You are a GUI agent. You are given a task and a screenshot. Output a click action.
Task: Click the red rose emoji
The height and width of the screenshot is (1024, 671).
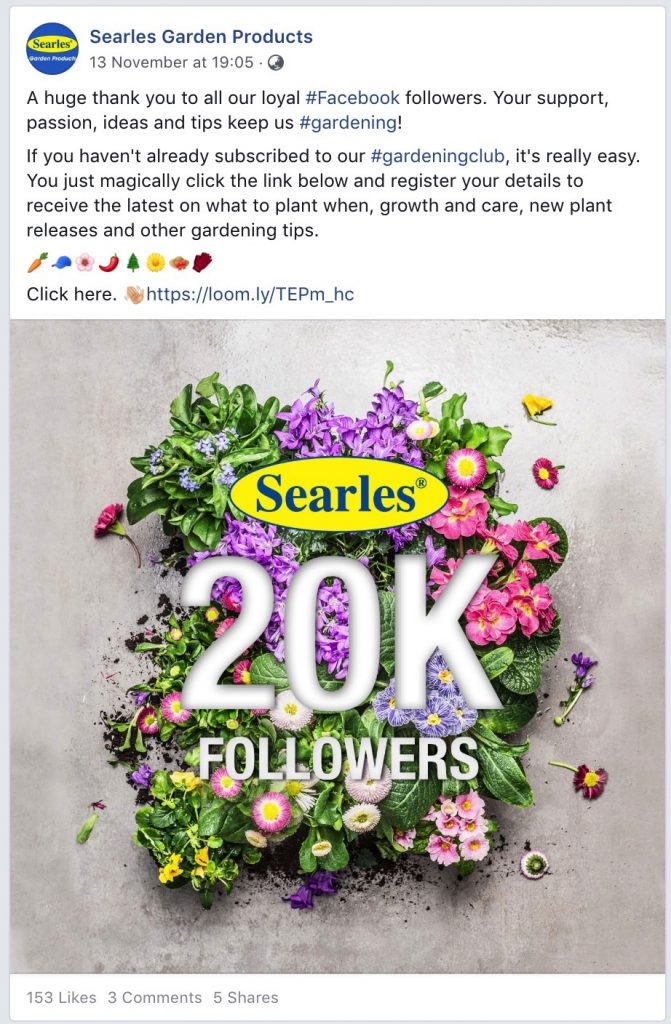[x=202, y=263]
